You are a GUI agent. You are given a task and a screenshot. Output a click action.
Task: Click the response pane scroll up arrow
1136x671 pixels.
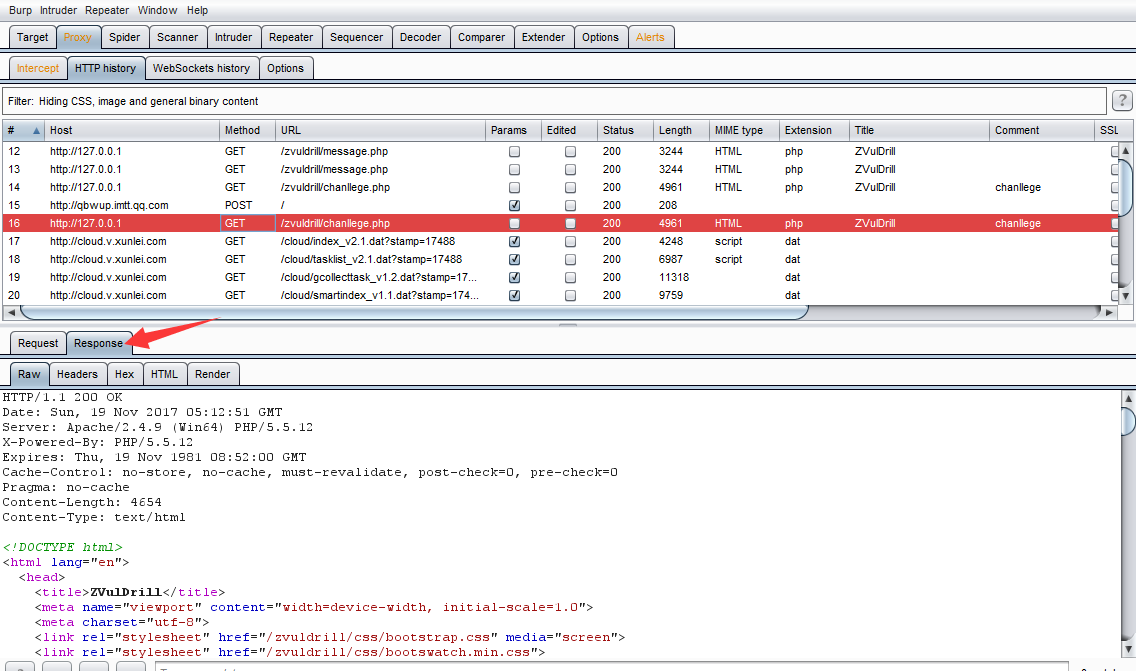coord(1128,398)
